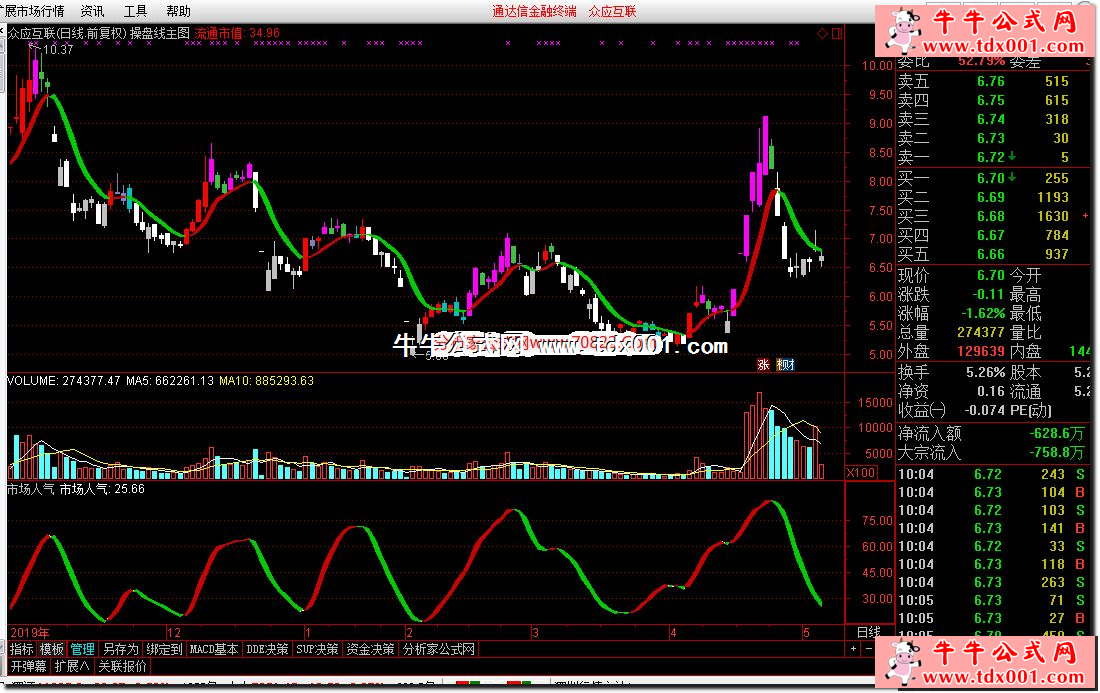Click the 买四 6.67 order row
The height and width of the screenshot is (693, 1100).
984,235
